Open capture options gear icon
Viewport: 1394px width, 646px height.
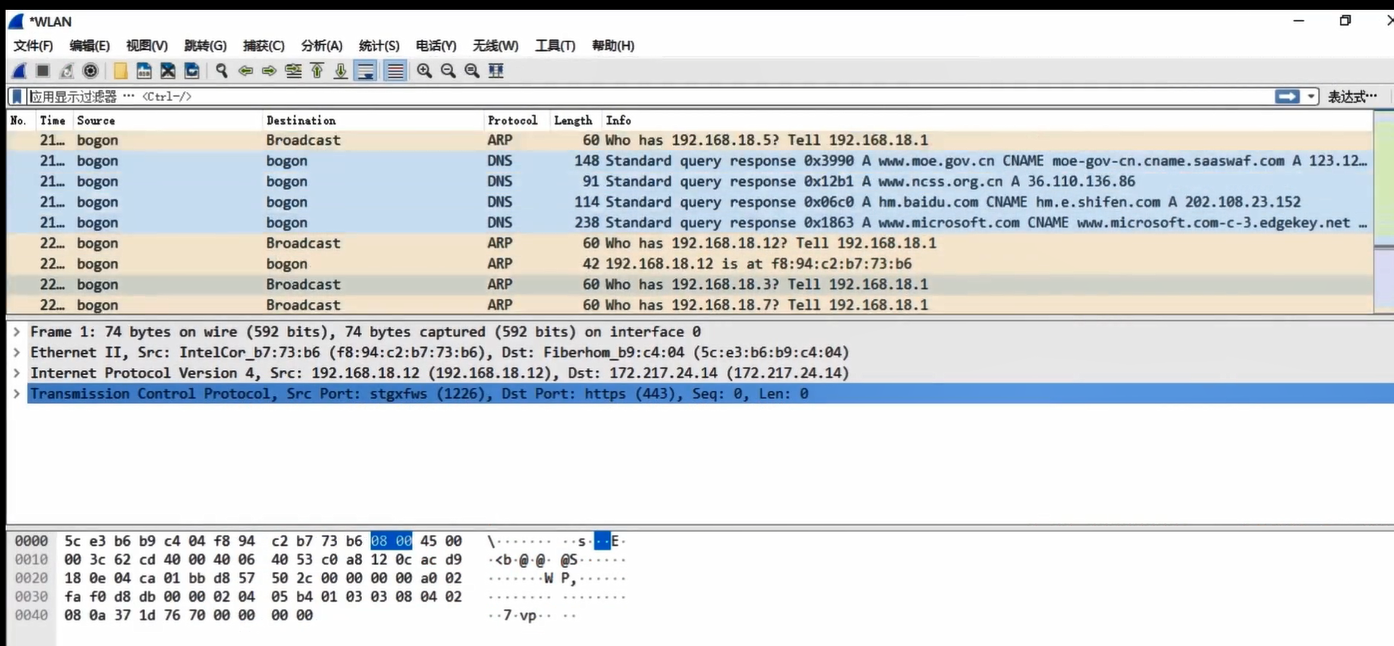point(91,71)
